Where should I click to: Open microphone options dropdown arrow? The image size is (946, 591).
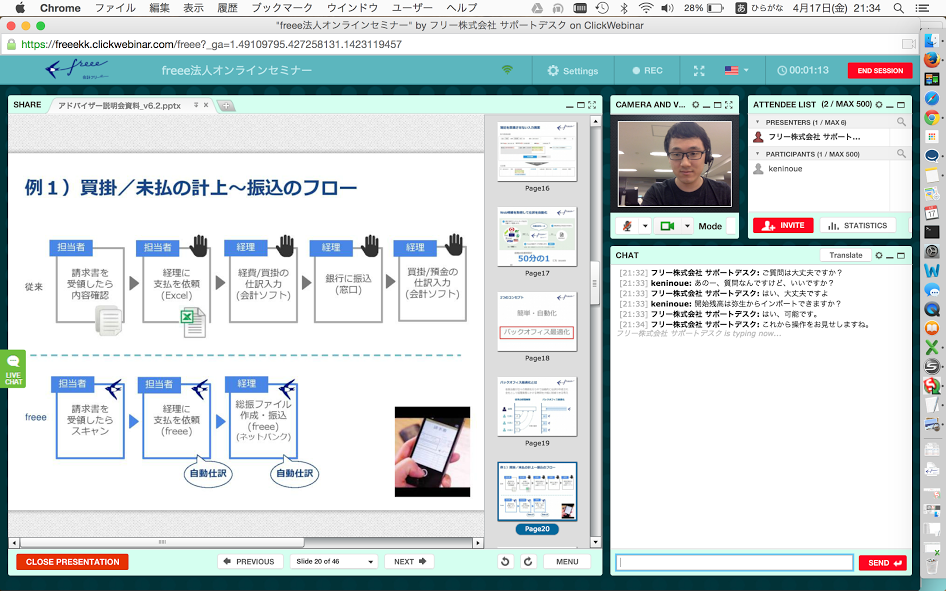tap(645, 226)
